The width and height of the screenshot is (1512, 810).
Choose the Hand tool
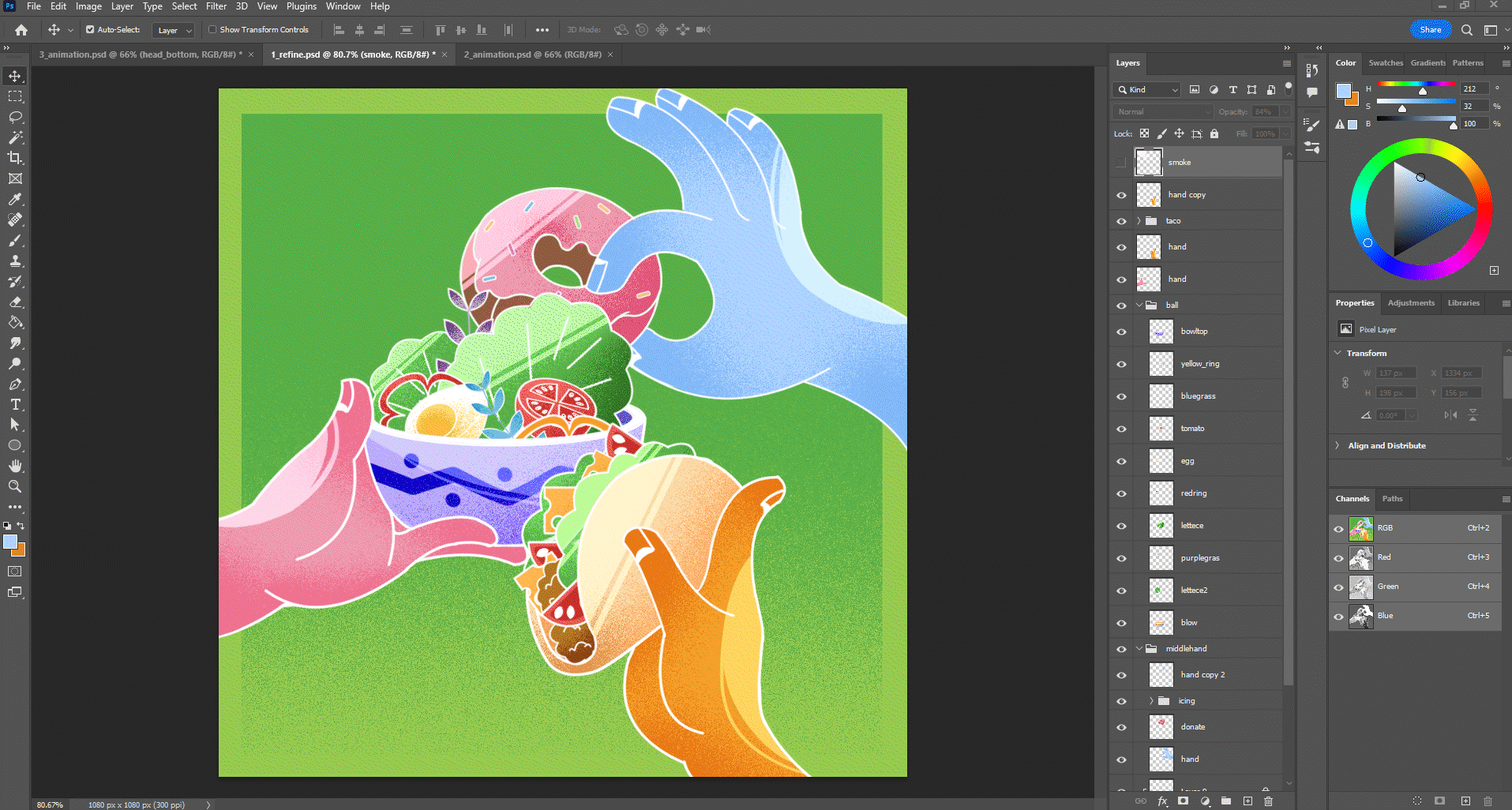(x=15, y=466)
